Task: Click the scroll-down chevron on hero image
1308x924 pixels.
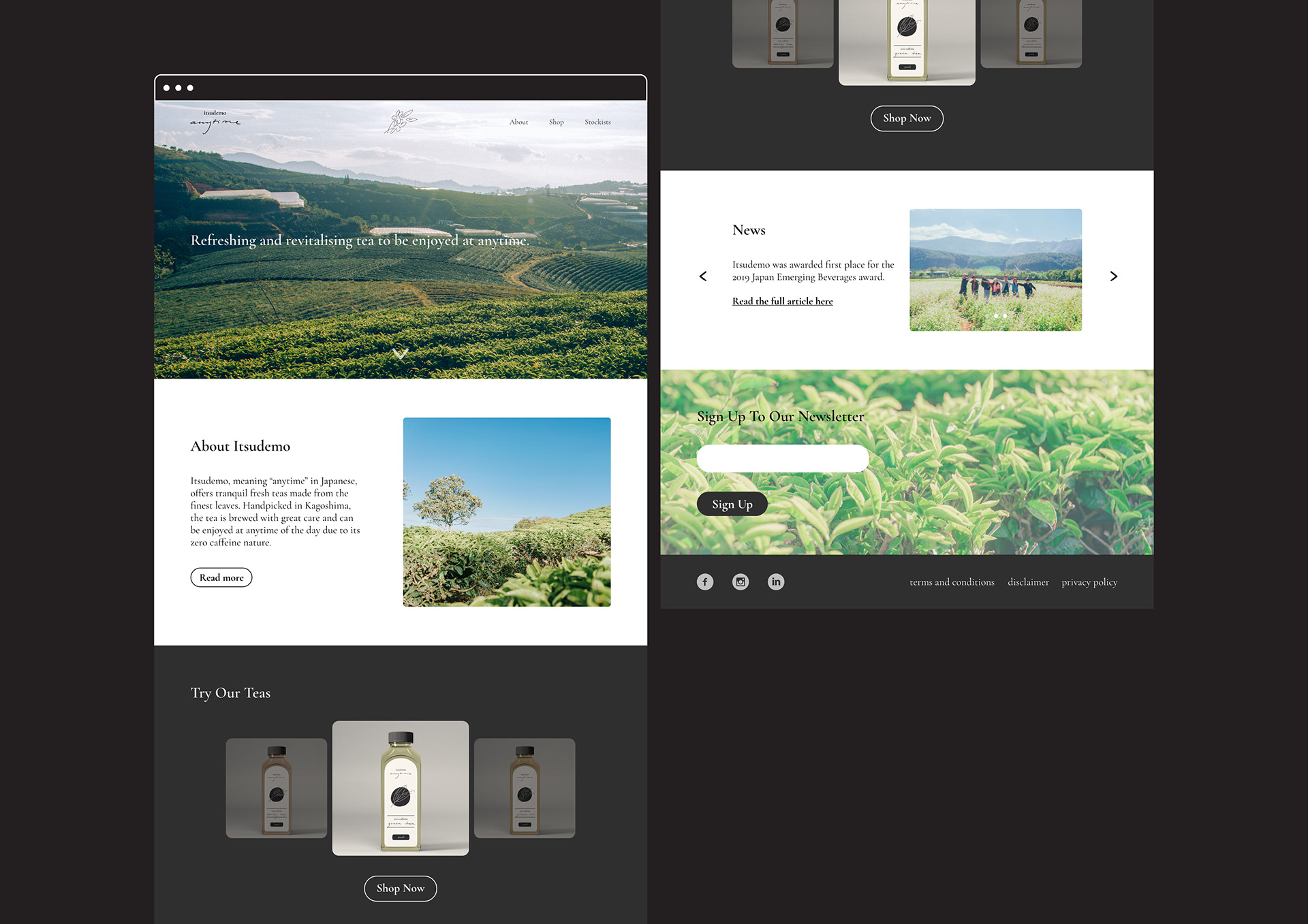Action: point(401,353)
